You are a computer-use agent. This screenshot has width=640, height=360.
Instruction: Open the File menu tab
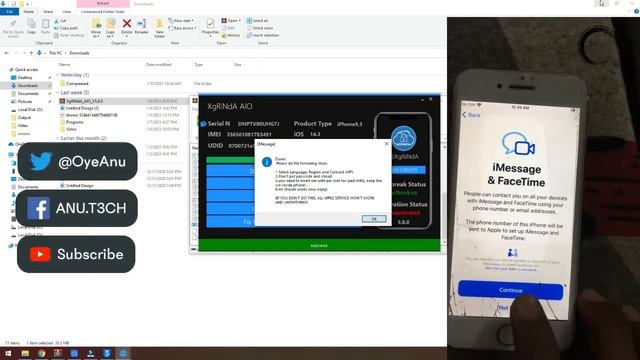tap(9, 12)
